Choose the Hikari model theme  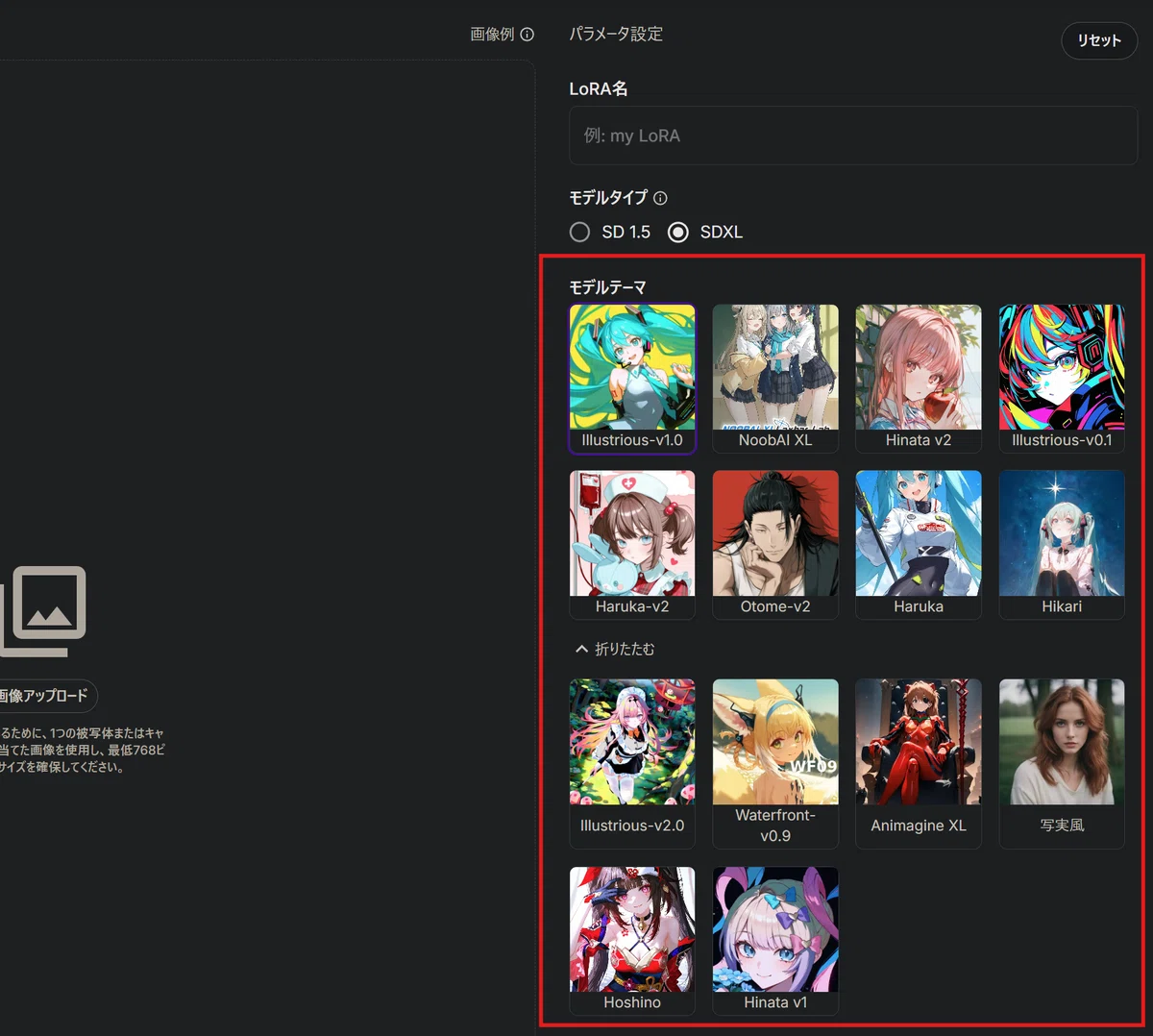click(x=1062, y=545)
